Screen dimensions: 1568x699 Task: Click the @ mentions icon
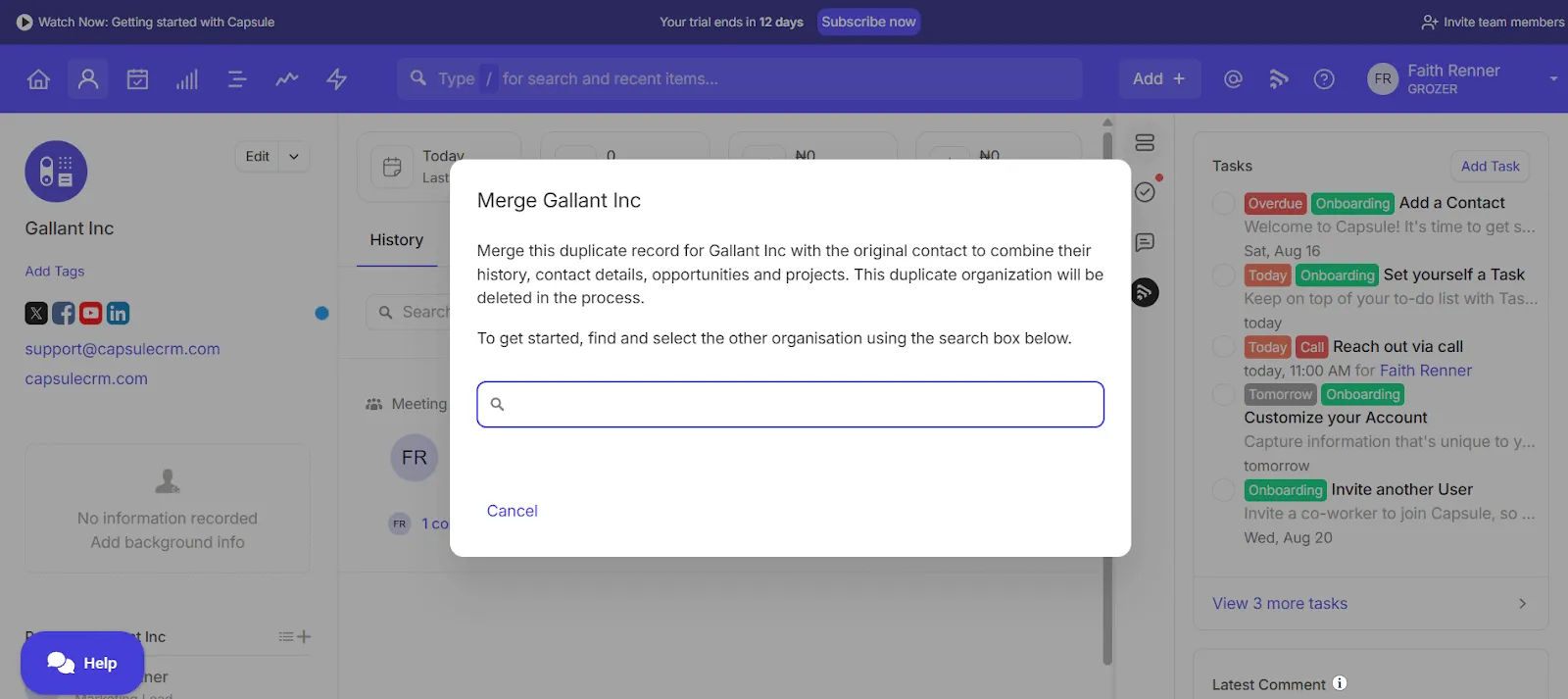tap(1233, 79)
